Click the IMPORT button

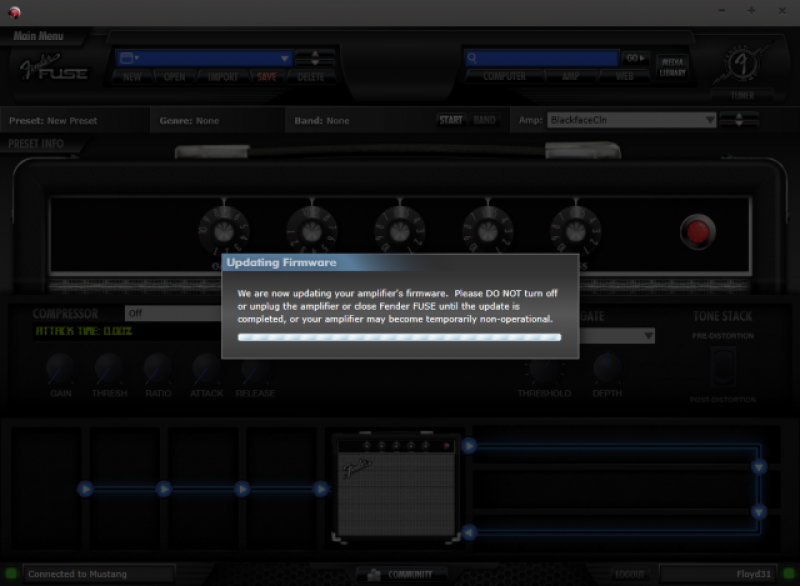click(x=222, y=77)
